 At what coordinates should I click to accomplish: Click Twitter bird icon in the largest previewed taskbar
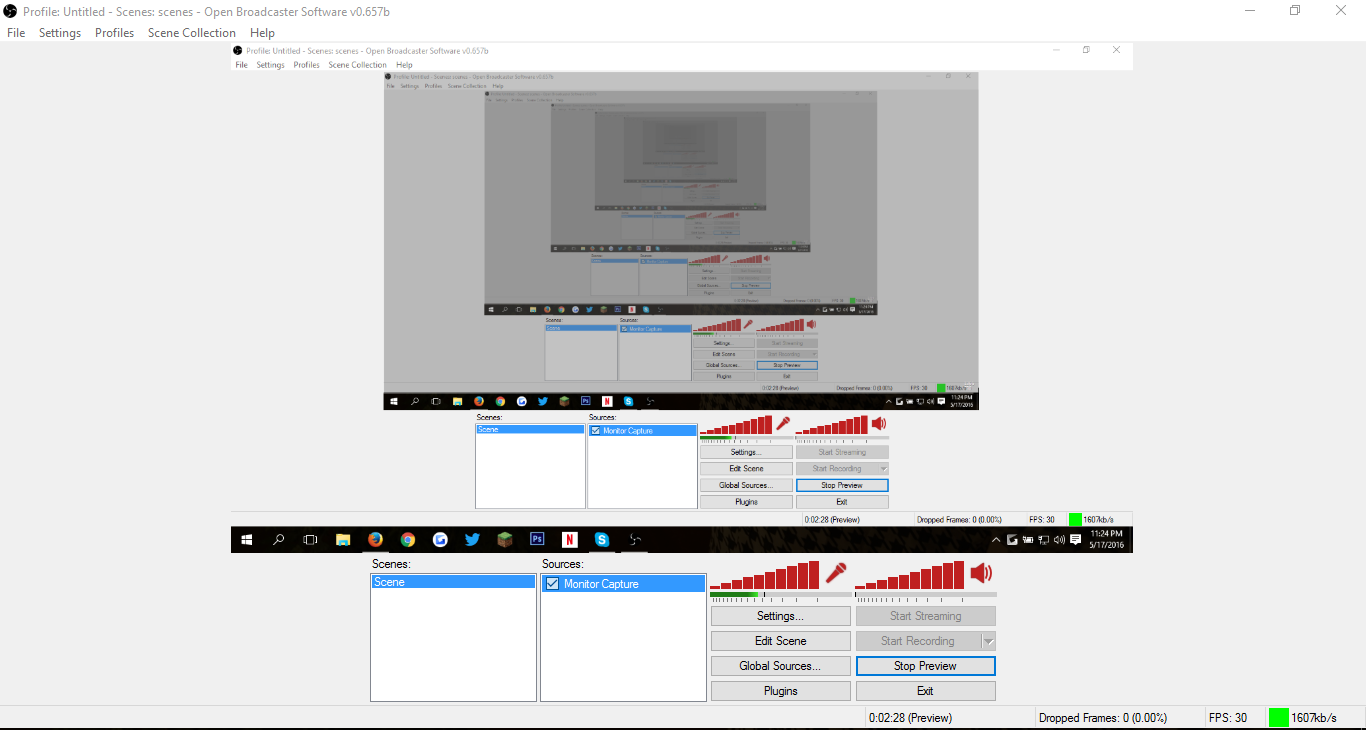pyautogui.click(x=472, y=539)
